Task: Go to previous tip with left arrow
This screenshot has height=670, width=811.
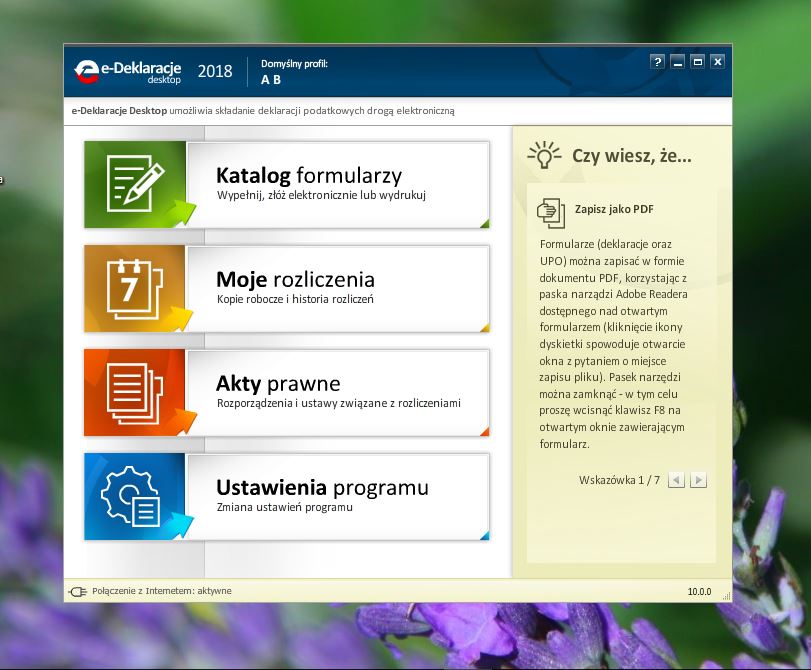Action: pos(676,480)
